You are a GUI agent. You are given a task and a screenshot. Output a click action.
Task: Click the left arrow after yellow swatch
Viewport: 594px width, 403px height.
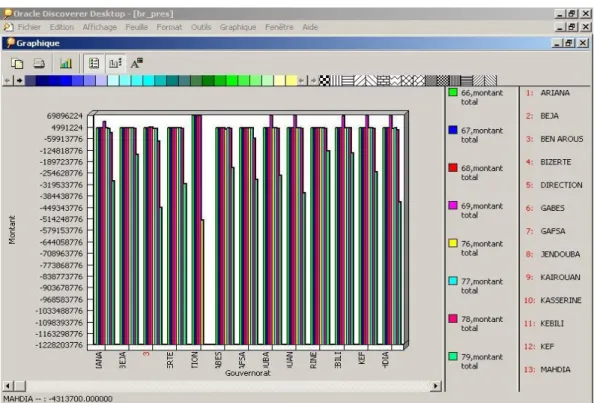tap(302, 80)
